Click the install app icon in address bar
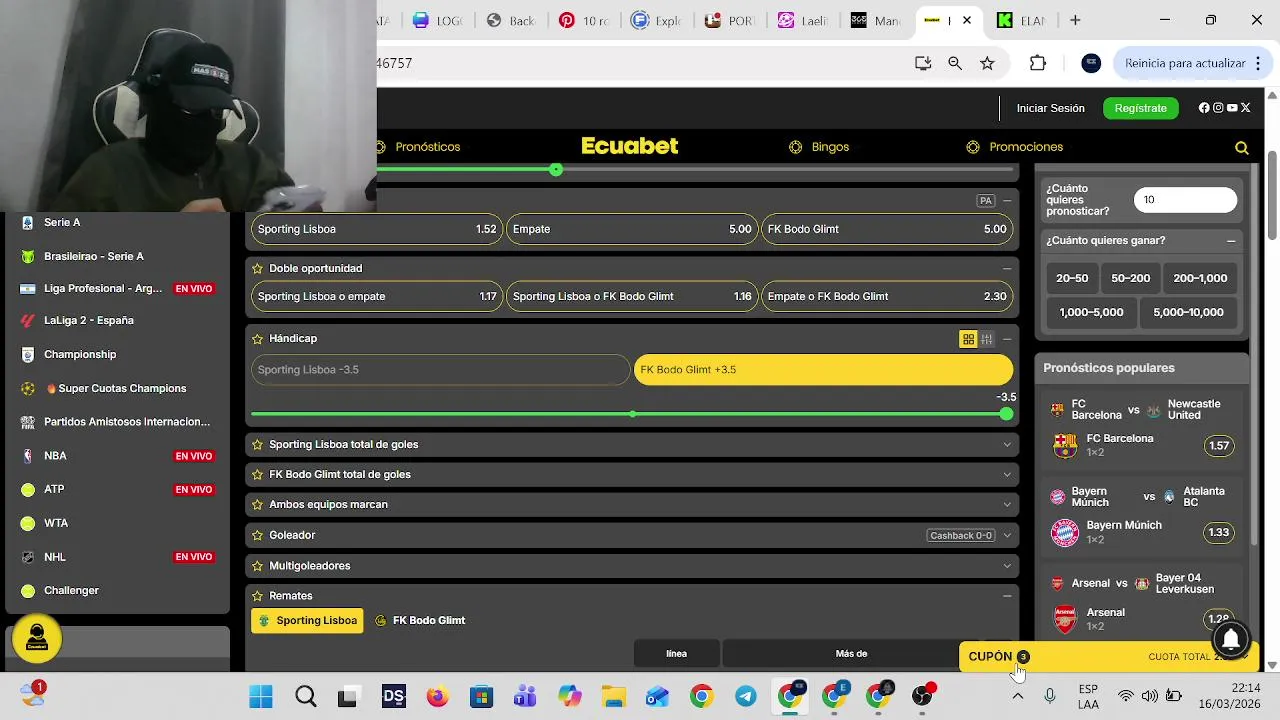1280x720 pixels. [x=923, y=63]
